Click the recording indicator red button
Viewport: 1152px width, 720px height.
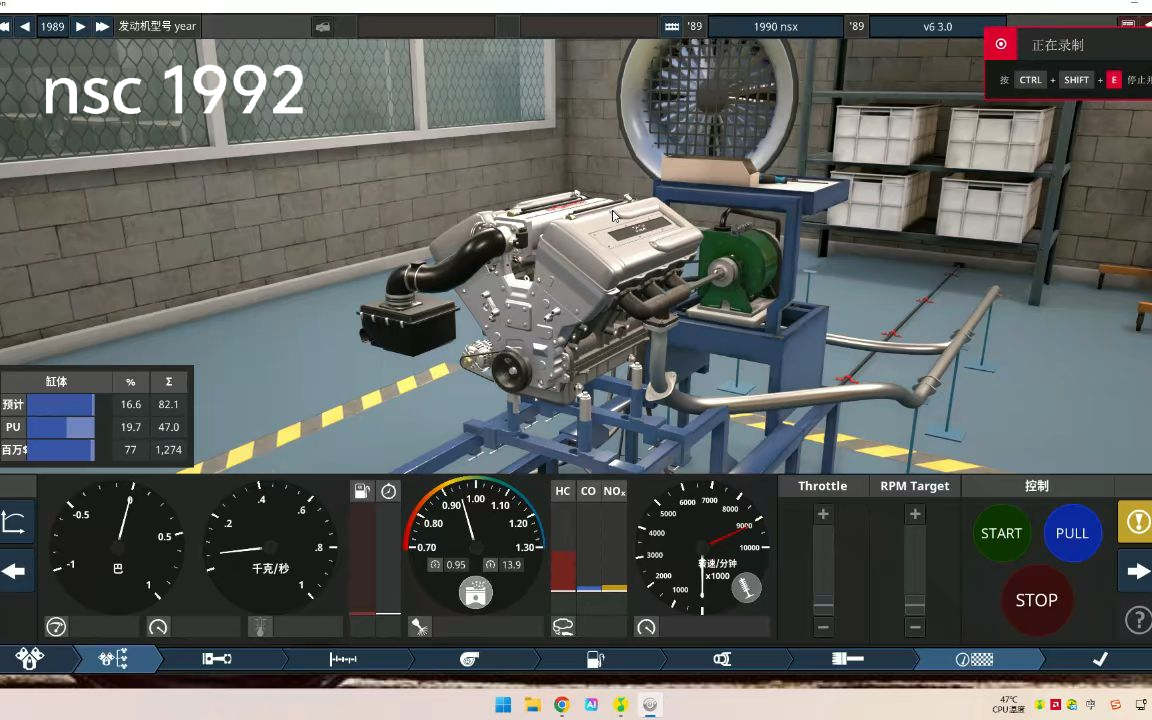click(1001, 44)
